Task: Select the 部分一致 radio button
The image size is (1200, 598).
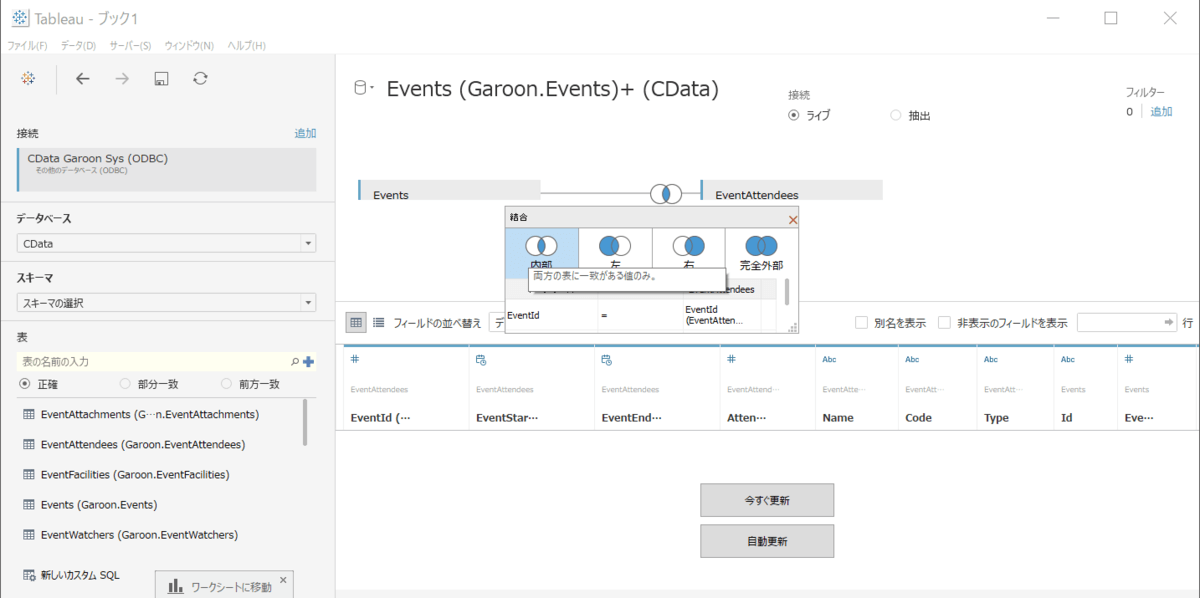Action: (125, 383)
